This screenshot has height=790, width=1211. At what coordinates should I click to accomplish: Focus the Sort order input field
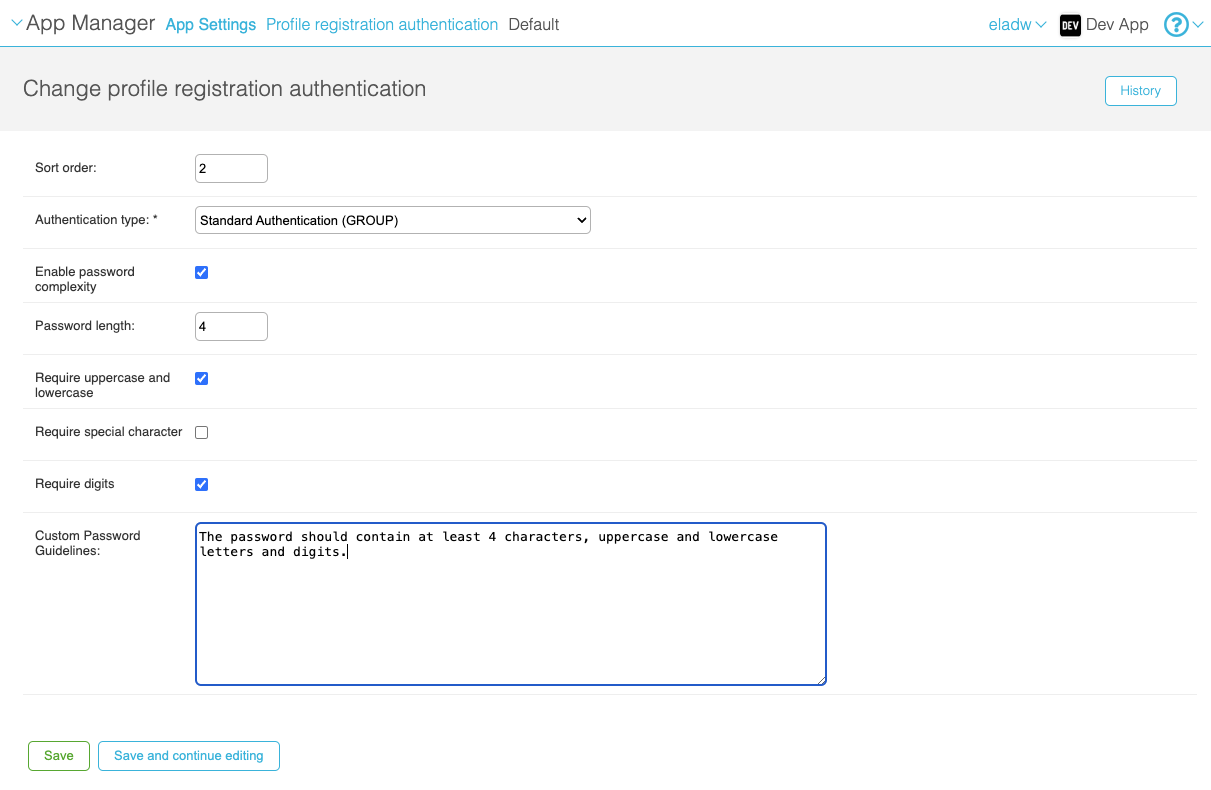[231, 168]
